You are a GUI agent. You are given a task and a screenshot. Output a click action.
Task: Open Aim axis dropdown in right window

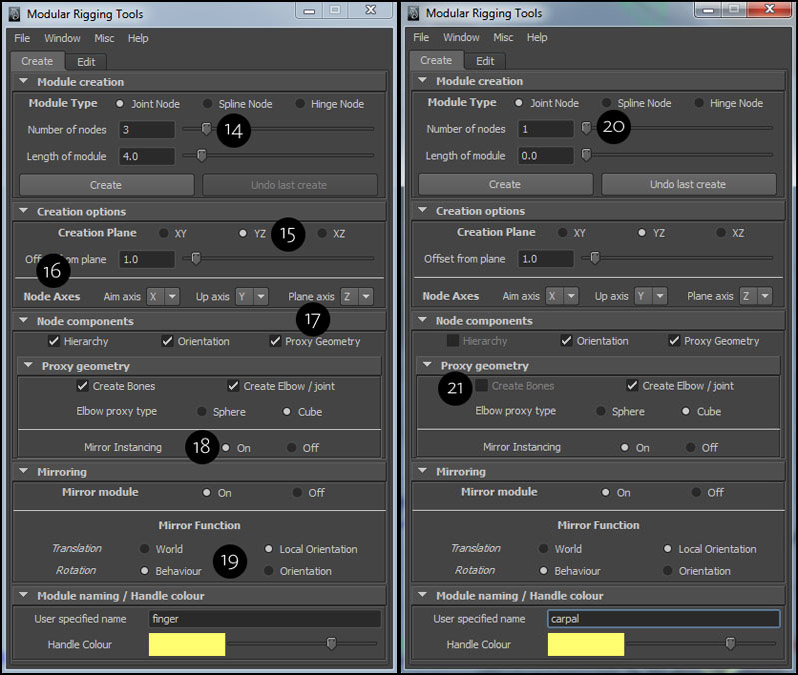coord(562,296)
